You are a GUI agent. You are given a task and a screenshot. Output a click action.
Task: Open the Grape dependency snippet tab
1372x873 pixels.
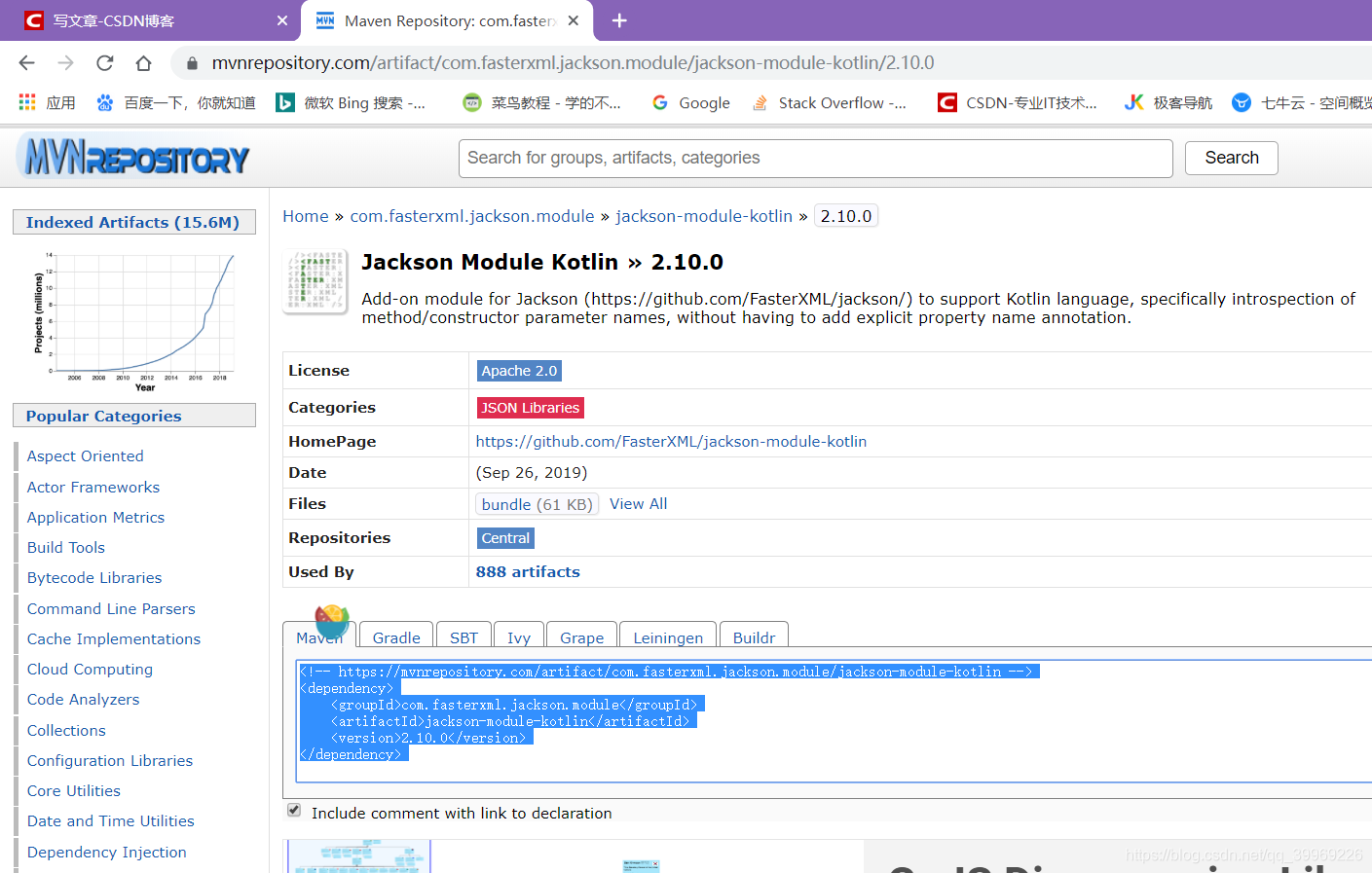[580, 637]
